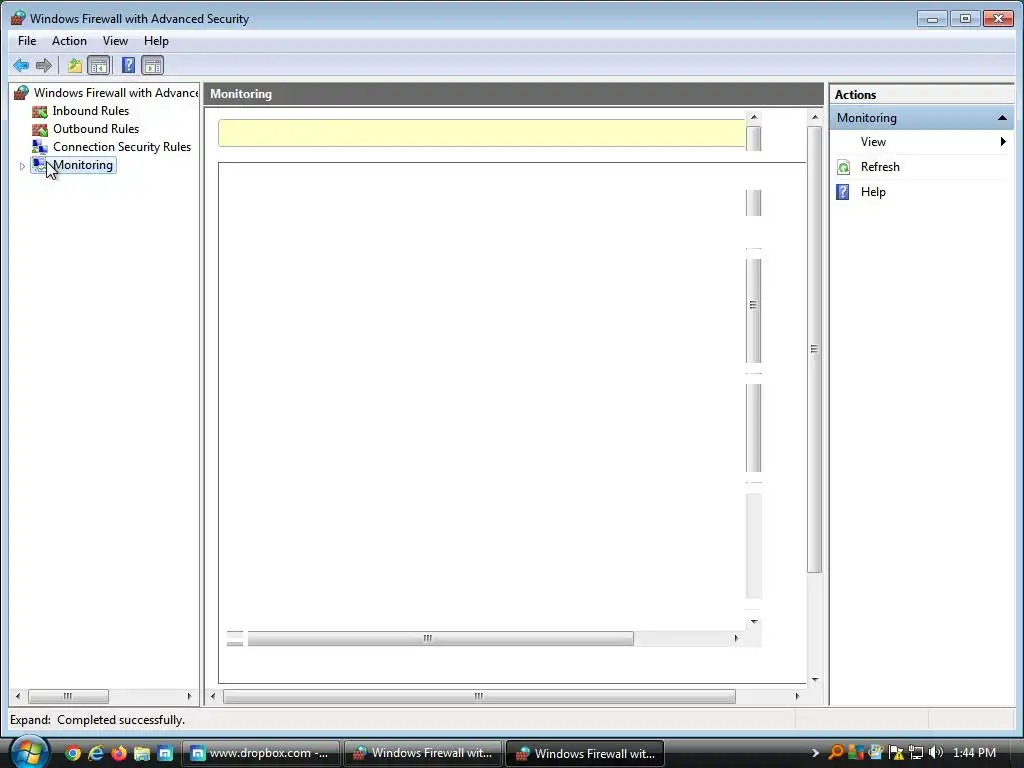Launch Google Chrome from quick launch

tap(72, 754)
